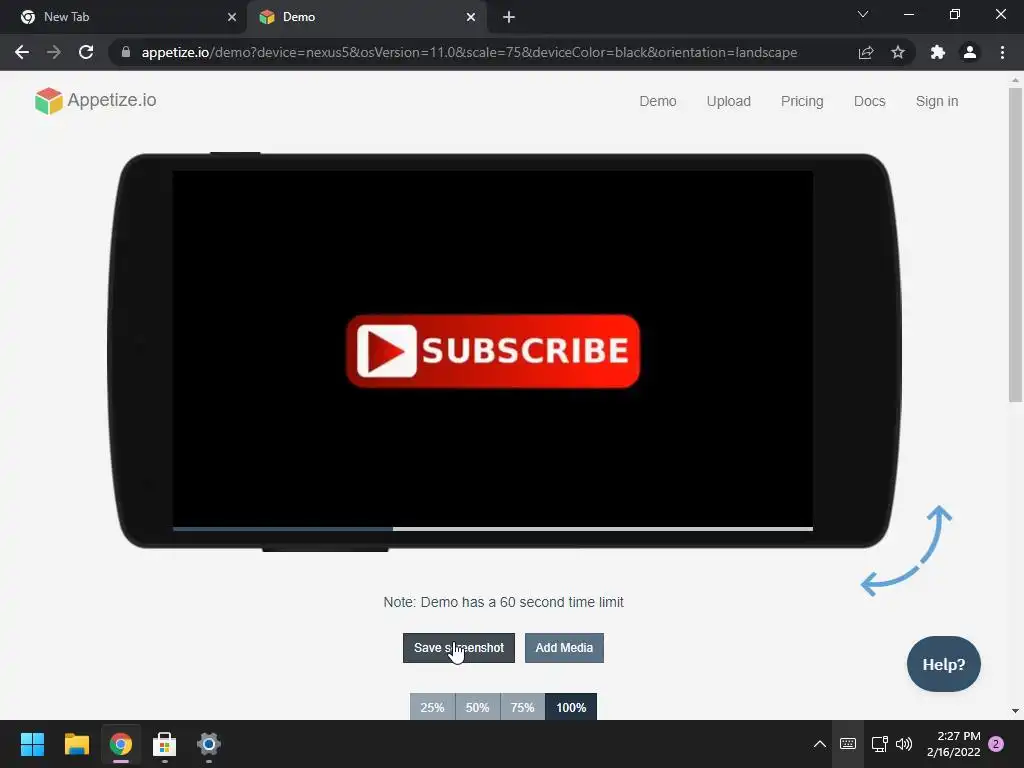Click the Add Media button
Image resolution: width=1024 pixels, height=768 pixels.
point(564,648)
